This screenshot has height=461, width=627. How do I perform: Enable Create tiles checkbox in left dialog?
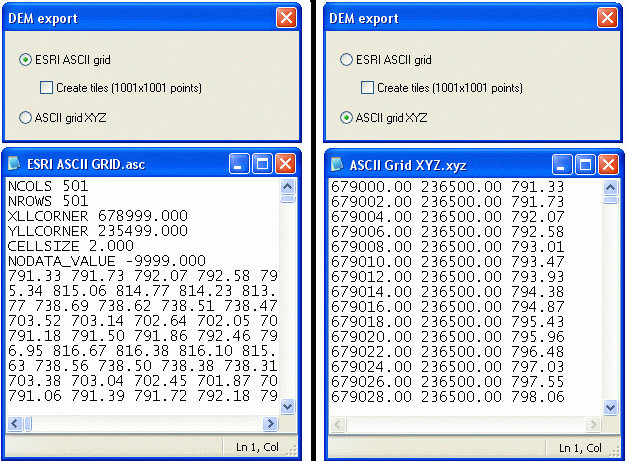[x=46, y=88]
